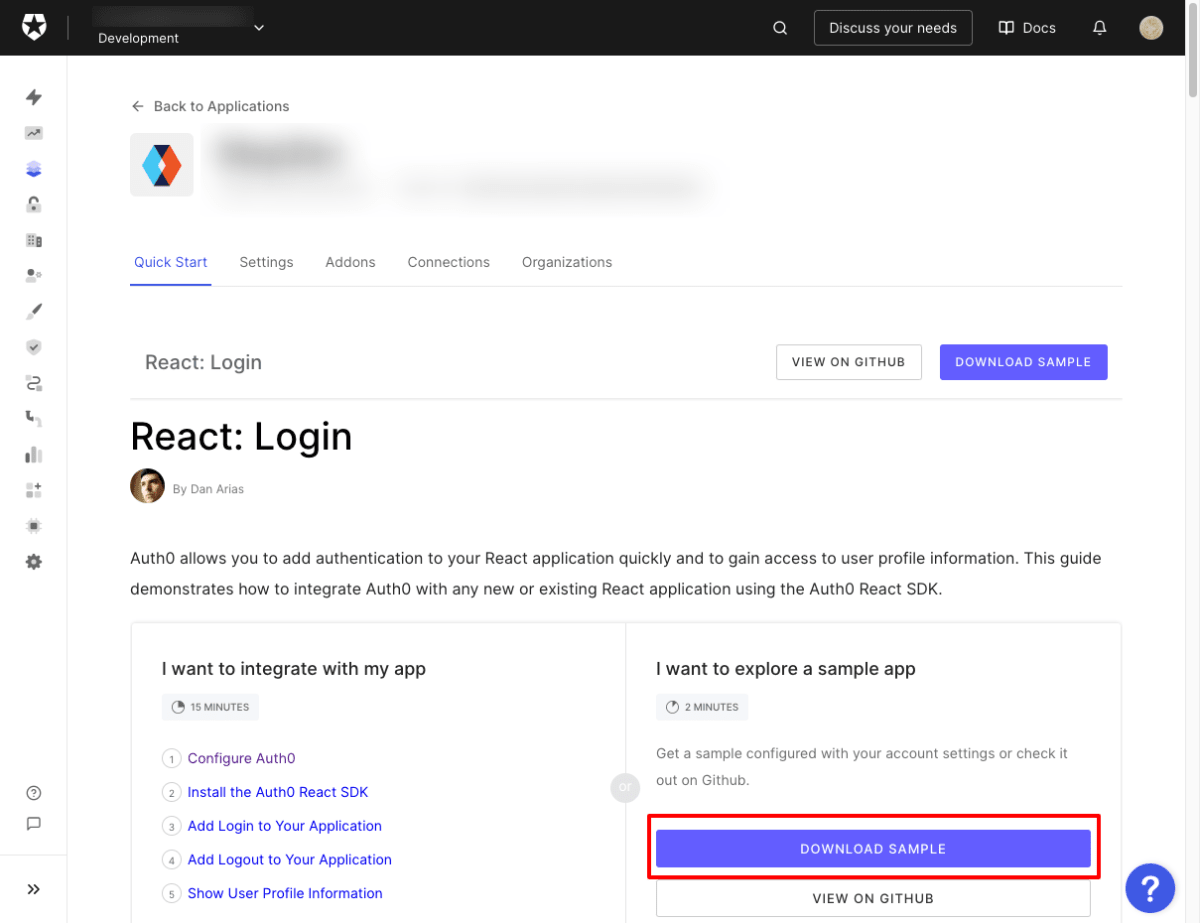Switch to the Connections tab
Viewport: 1200px width, 923px height.
click(448, 262)
